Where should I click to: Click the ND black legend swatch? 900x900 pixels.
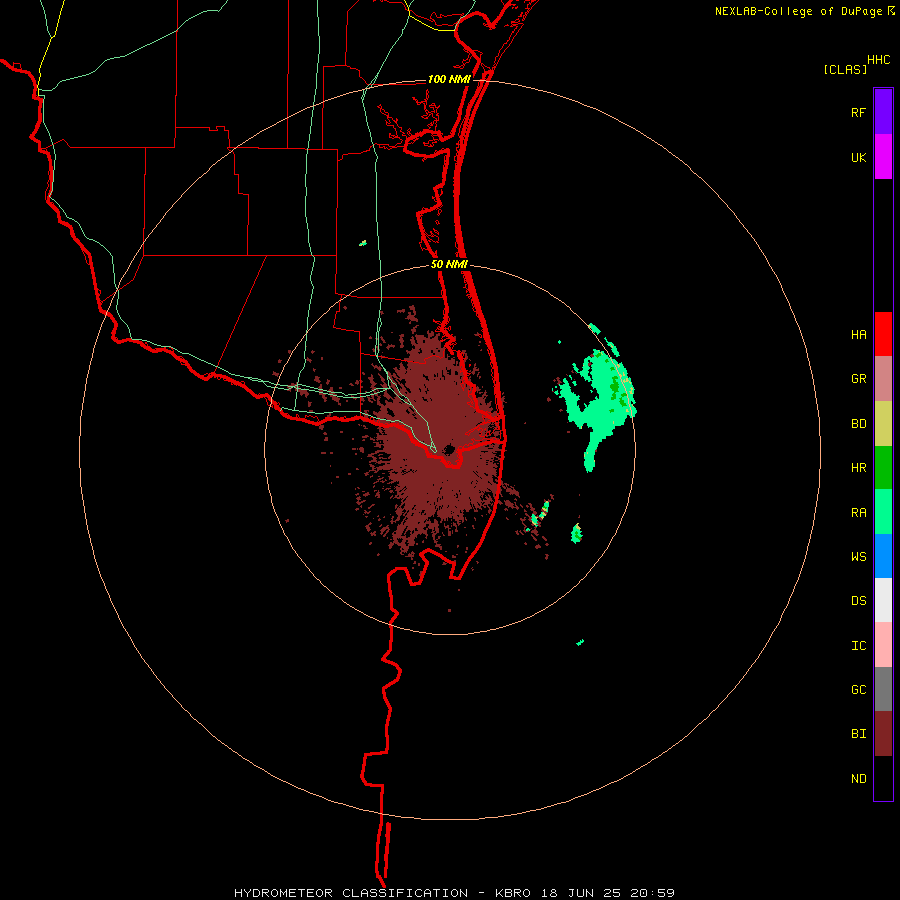(883, 778)
